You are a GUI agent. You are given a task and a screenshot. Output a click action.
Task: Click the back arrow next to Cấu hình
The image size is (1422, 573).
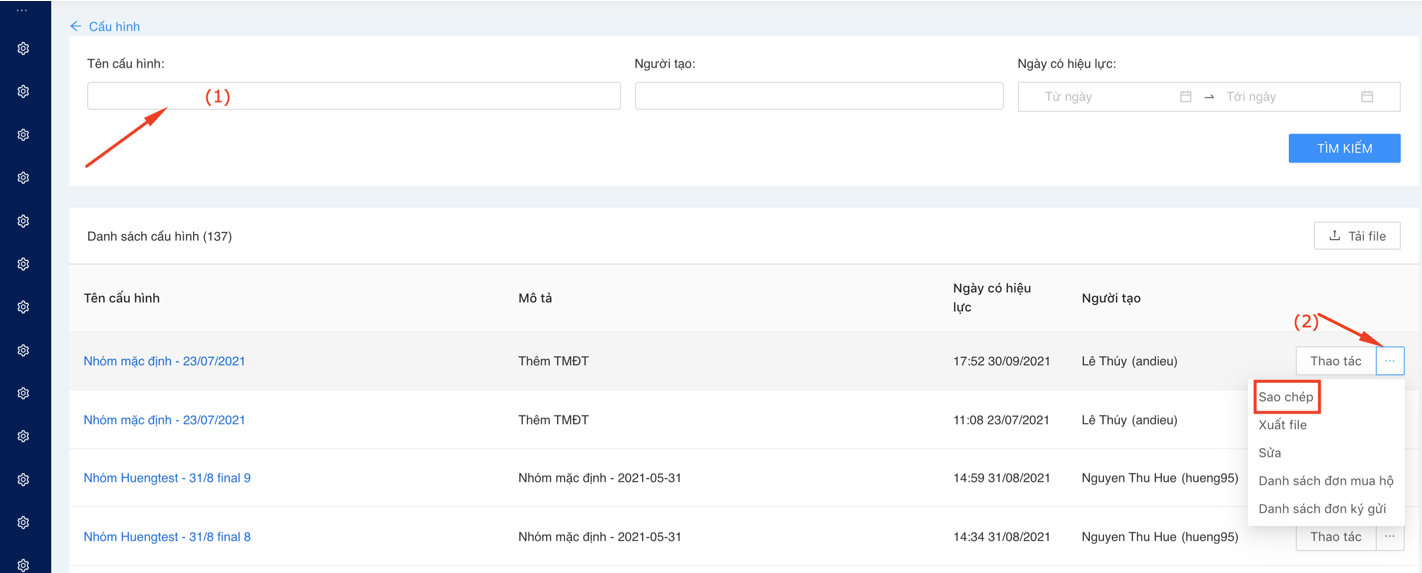pyautogui.click(x=76, y=26)
